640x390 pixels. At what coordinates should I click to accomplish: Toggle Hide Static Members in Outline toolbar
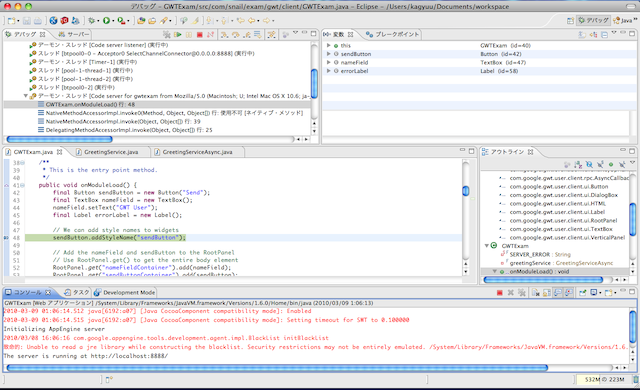click(600, 164)
